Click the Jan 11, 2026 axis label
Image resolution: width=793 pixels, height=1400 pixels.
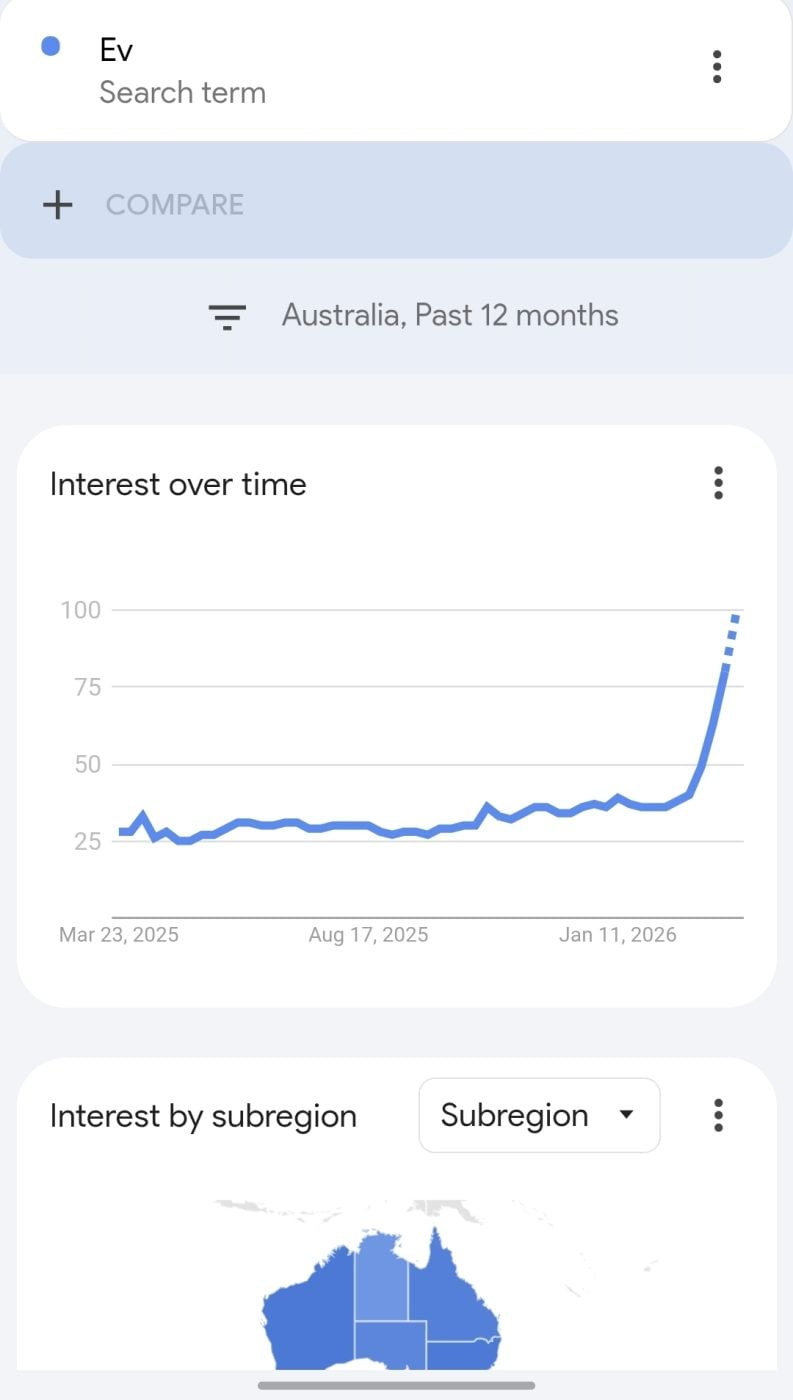tap(617, 935)
